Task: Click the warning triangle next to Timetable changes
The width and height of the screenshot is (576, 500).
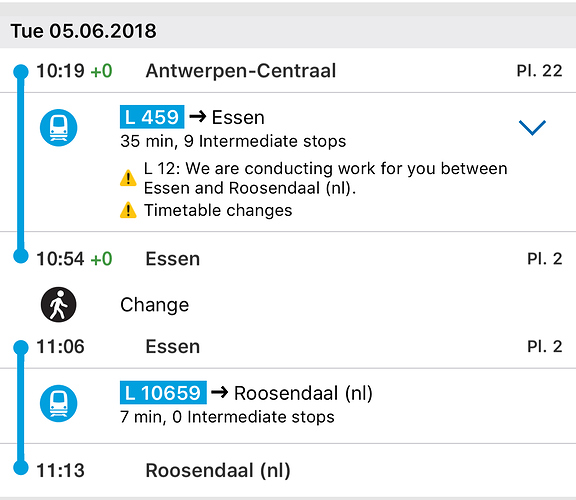Action: [x=128, y=210]
